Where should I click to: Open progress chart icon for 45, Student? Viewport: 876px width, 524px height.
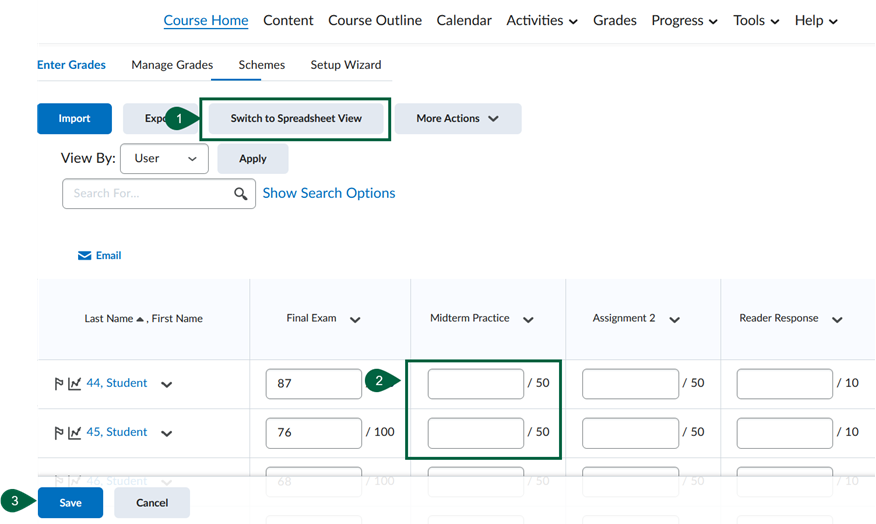pyautogui.click(x=75, y=433)
